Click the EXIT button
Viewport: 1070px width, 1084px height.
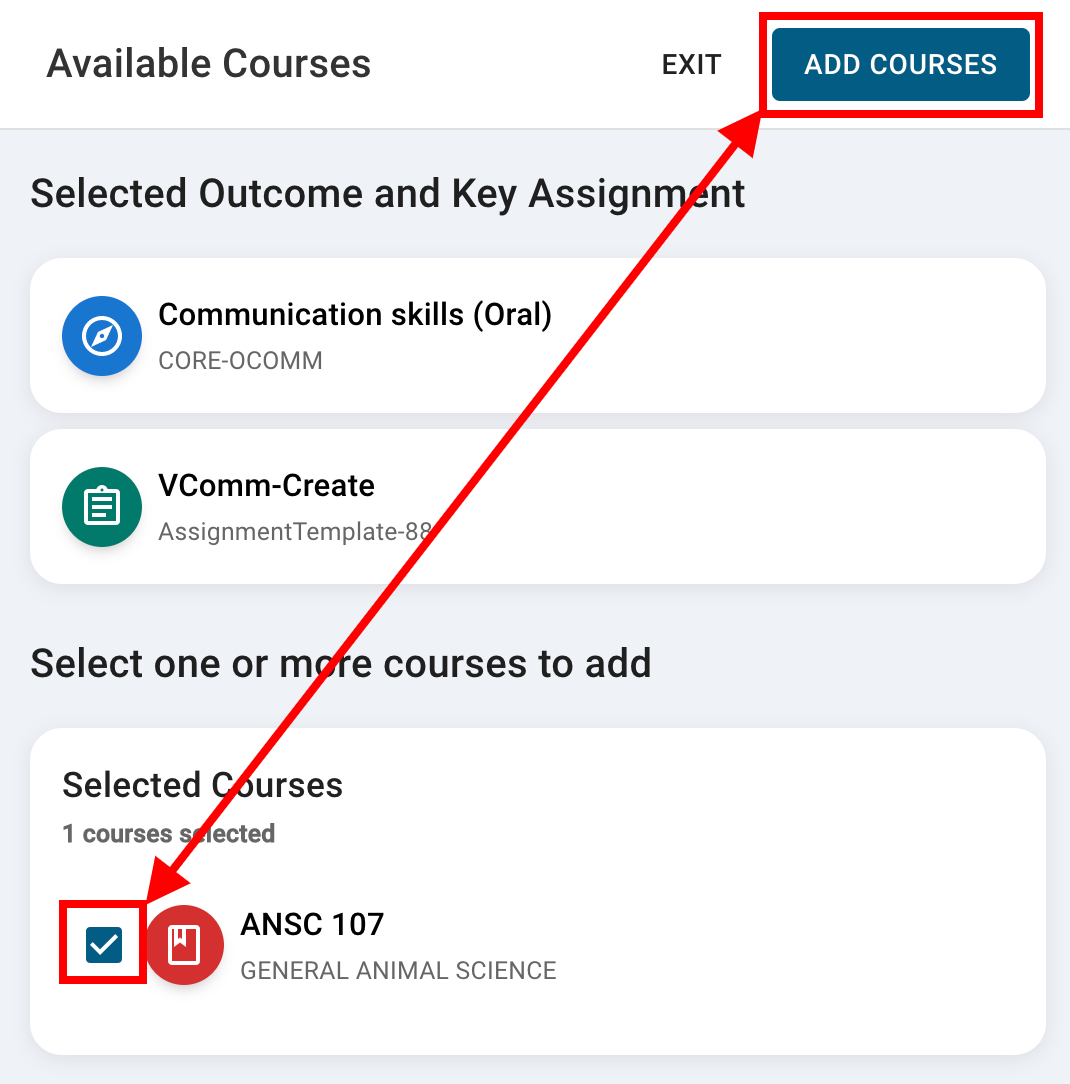[691, 65]
